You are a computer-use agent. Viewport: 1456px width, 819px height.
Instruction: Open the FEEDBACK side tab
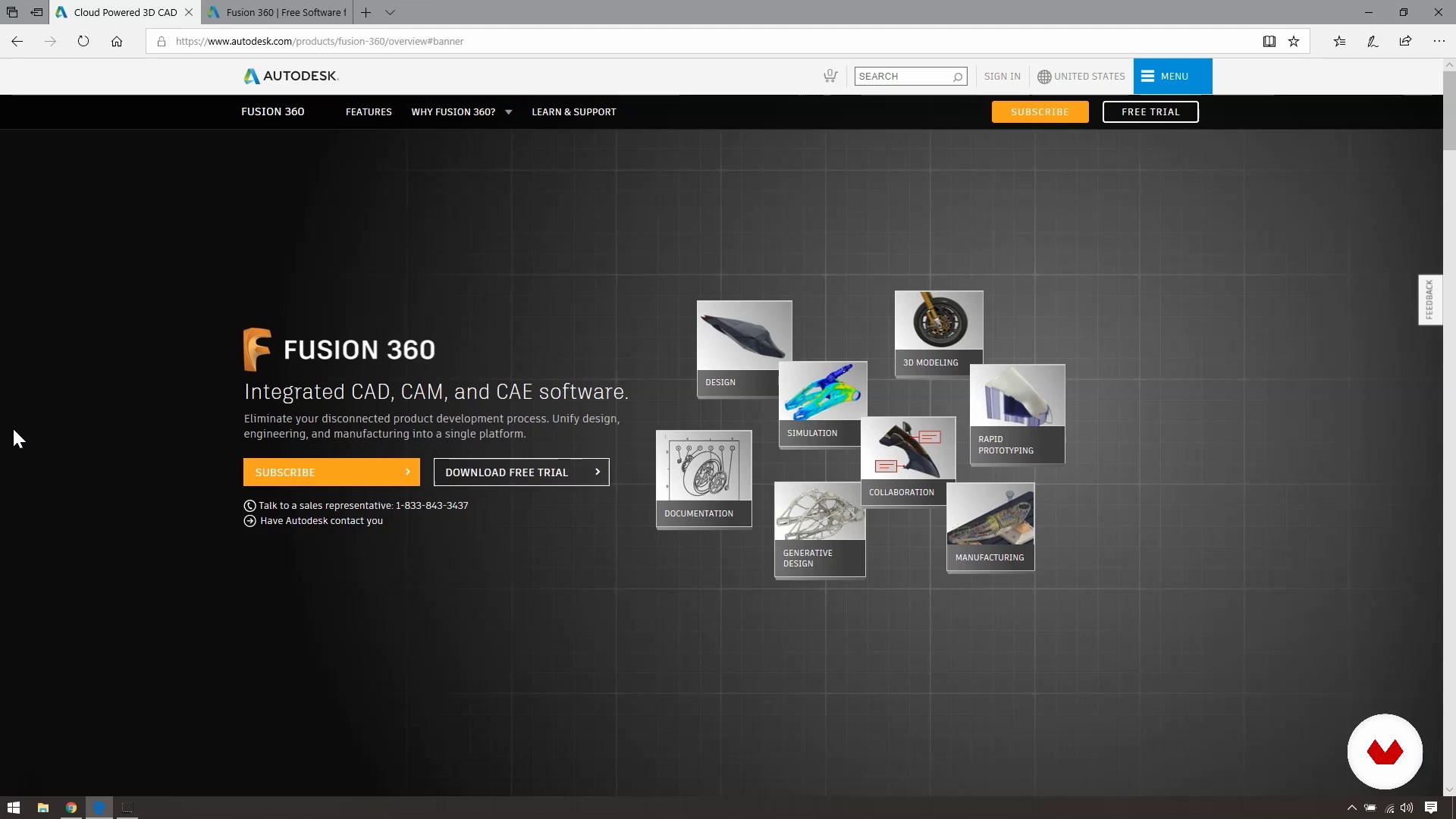point(1429,300)
